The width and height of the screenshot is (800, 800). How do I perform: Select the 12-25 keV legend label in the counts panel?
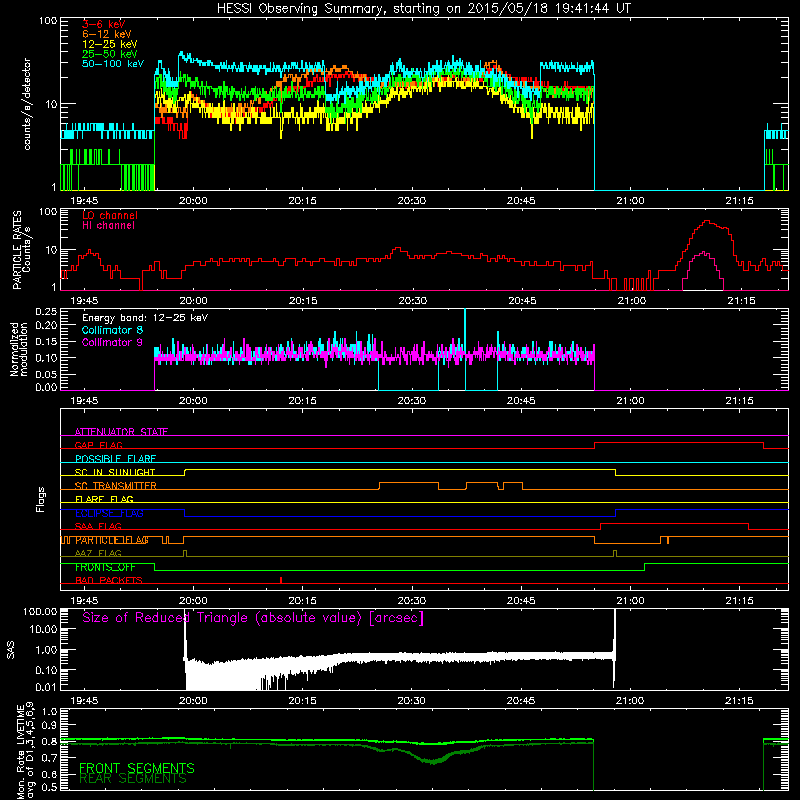tap(109, 44)
